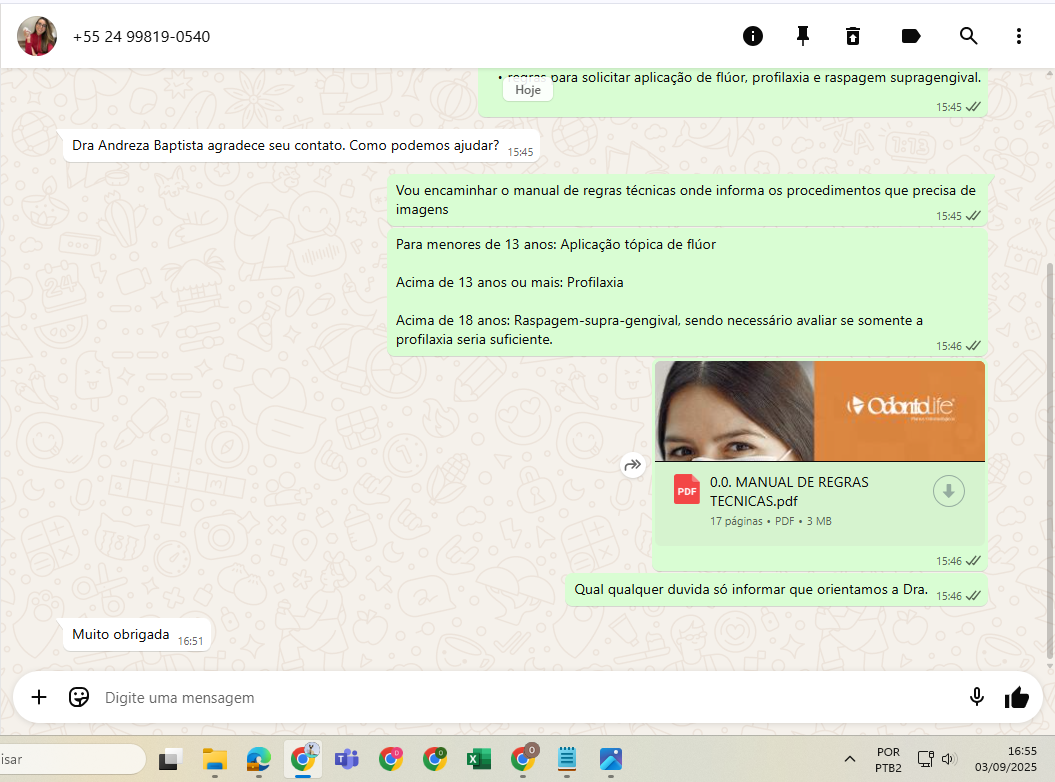Start voice recording with the microphone icon
Viewport: 1055px width, 782px height.
click(x=976, y=697)
